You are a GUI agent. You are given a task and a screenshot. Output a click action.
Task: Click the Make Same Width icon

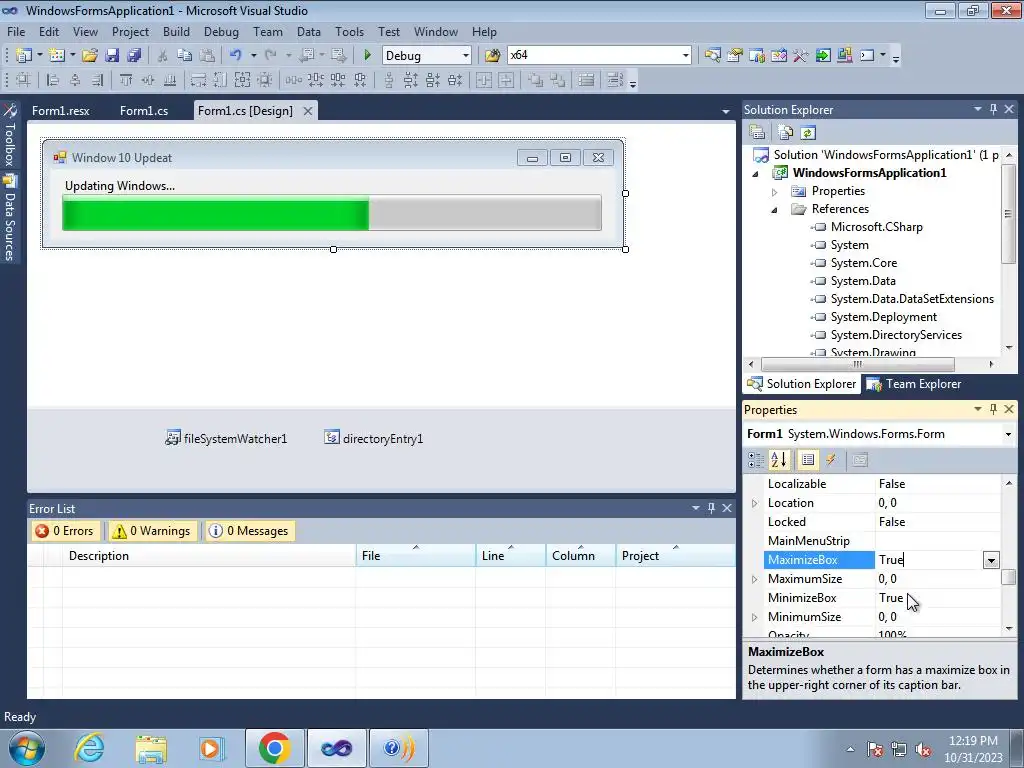[x=199, y=80]
